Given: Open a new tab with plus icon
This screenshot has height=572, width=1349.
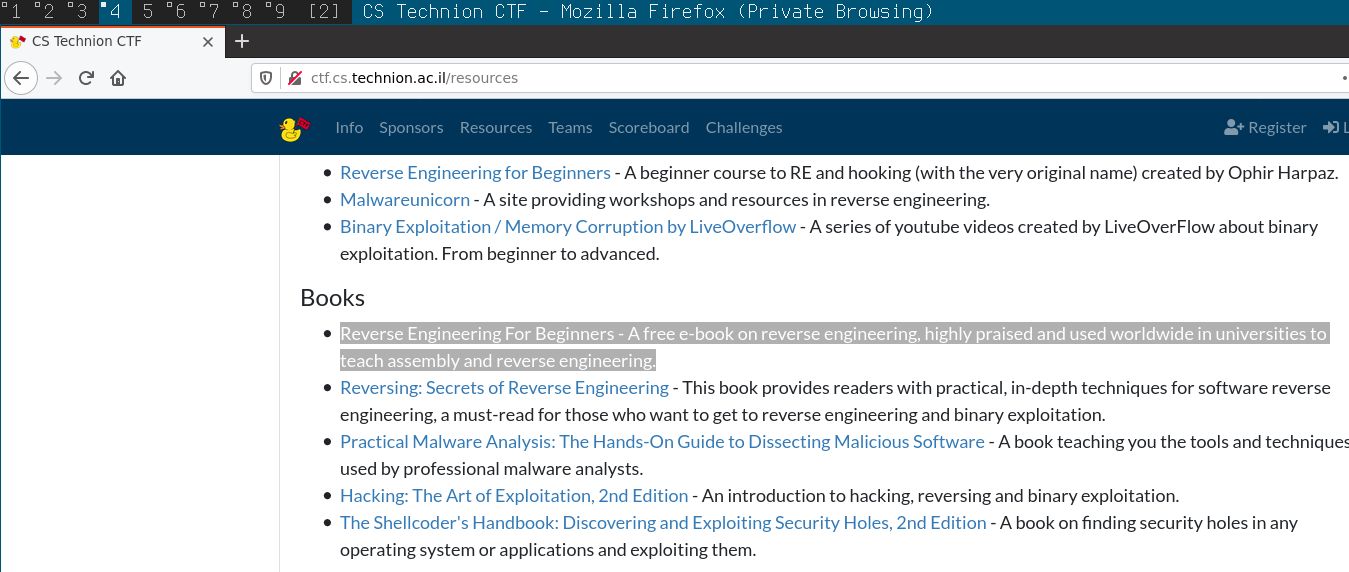Looking at the screenshot, I should pos(241,41).
